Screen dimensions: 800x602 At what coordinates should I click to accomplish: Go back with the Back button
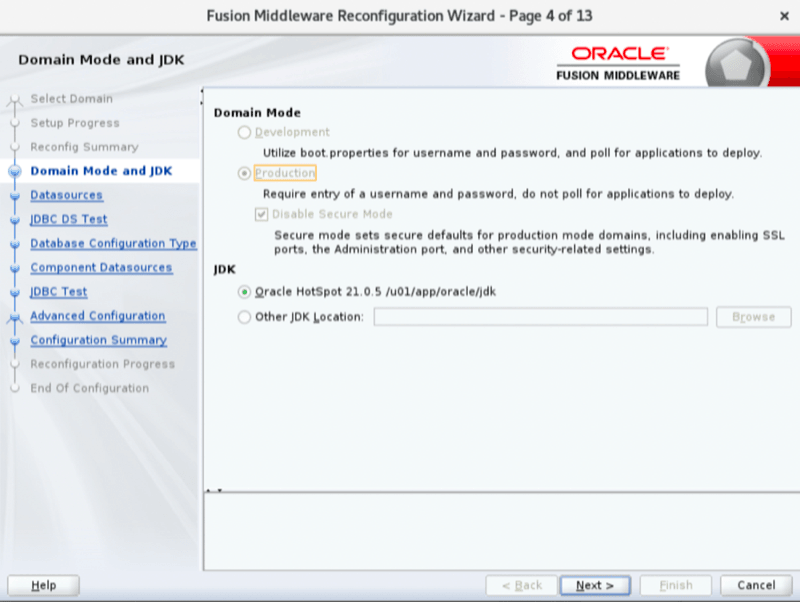point(521,585)
